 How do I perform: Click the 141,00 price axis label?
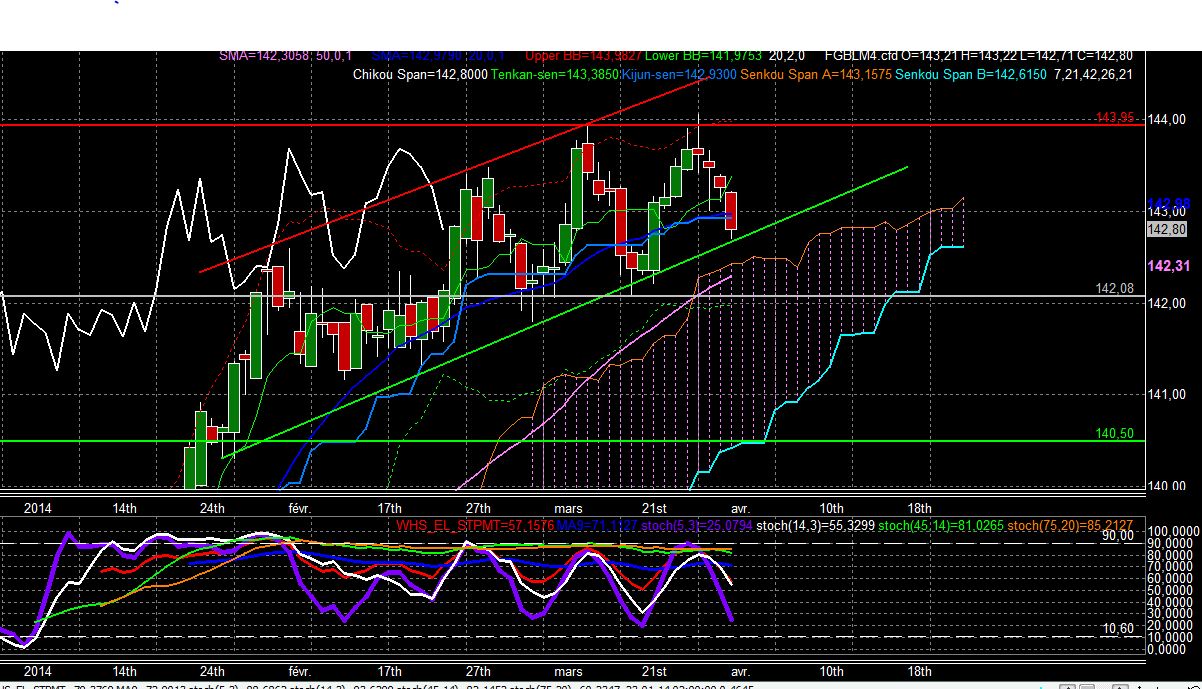click(1166, 395)
